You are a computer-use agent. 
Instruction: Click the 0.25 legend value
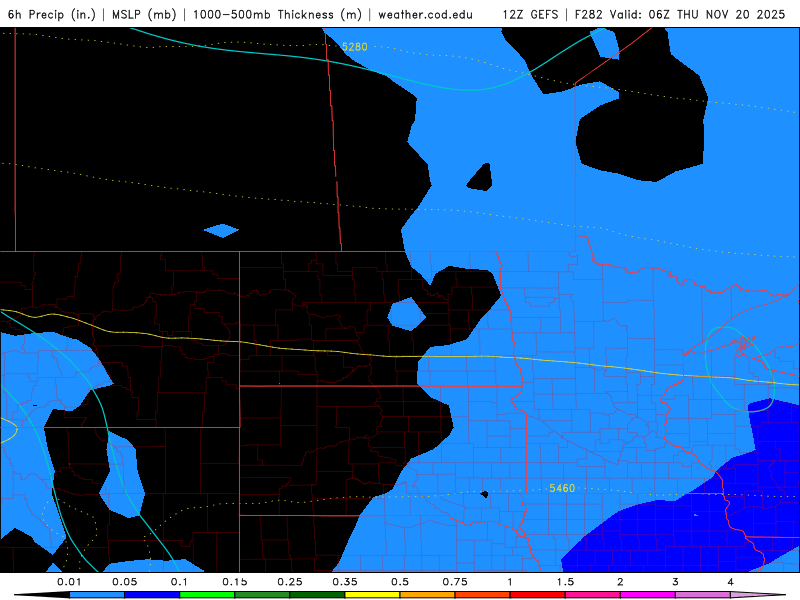coord(290,582)
